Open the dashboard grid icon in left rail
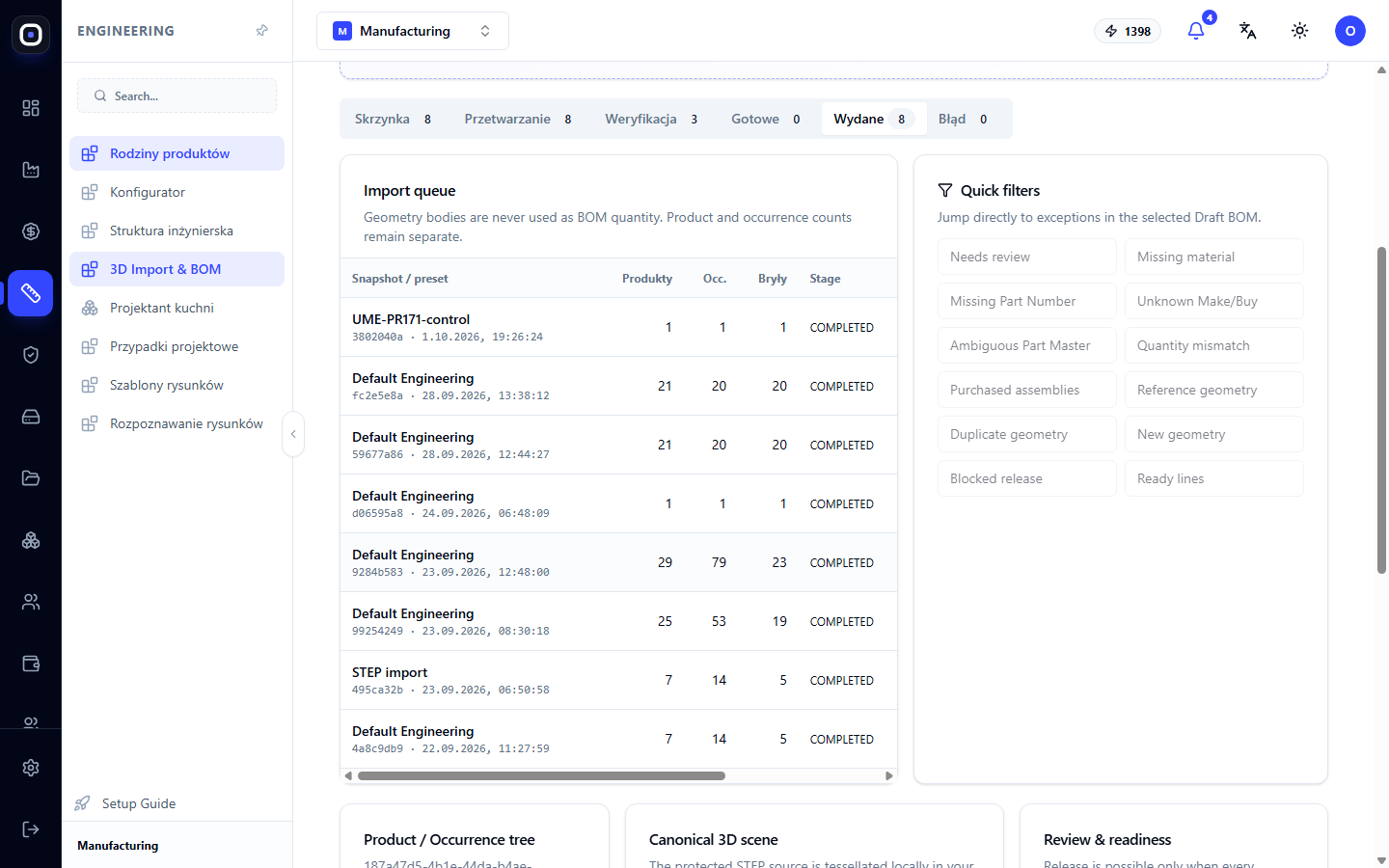Image resolution: width=1389 pixels, height=868 pixels. click(31, 108)
